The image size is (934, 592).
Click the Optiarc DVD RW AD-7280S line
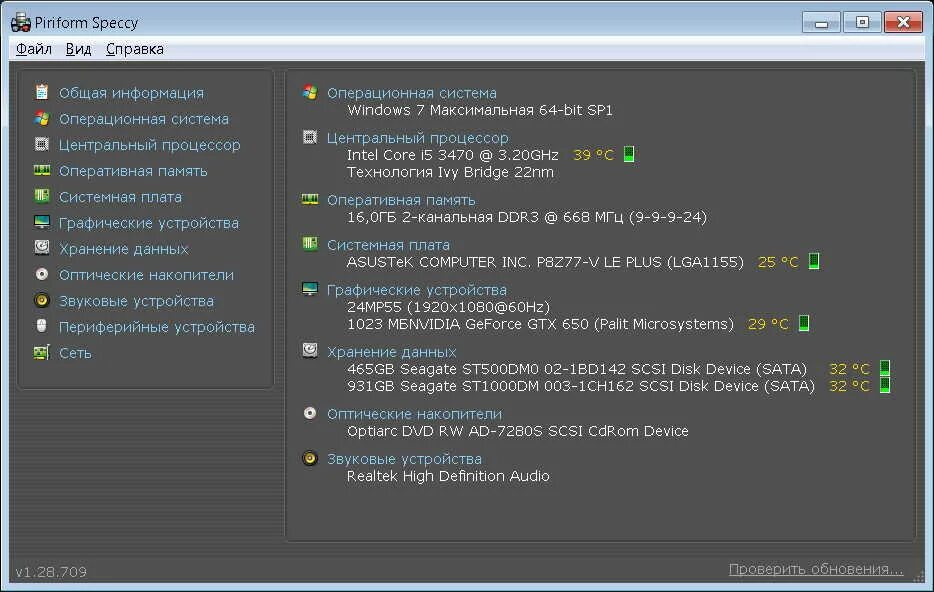click(x=518, y=431)
